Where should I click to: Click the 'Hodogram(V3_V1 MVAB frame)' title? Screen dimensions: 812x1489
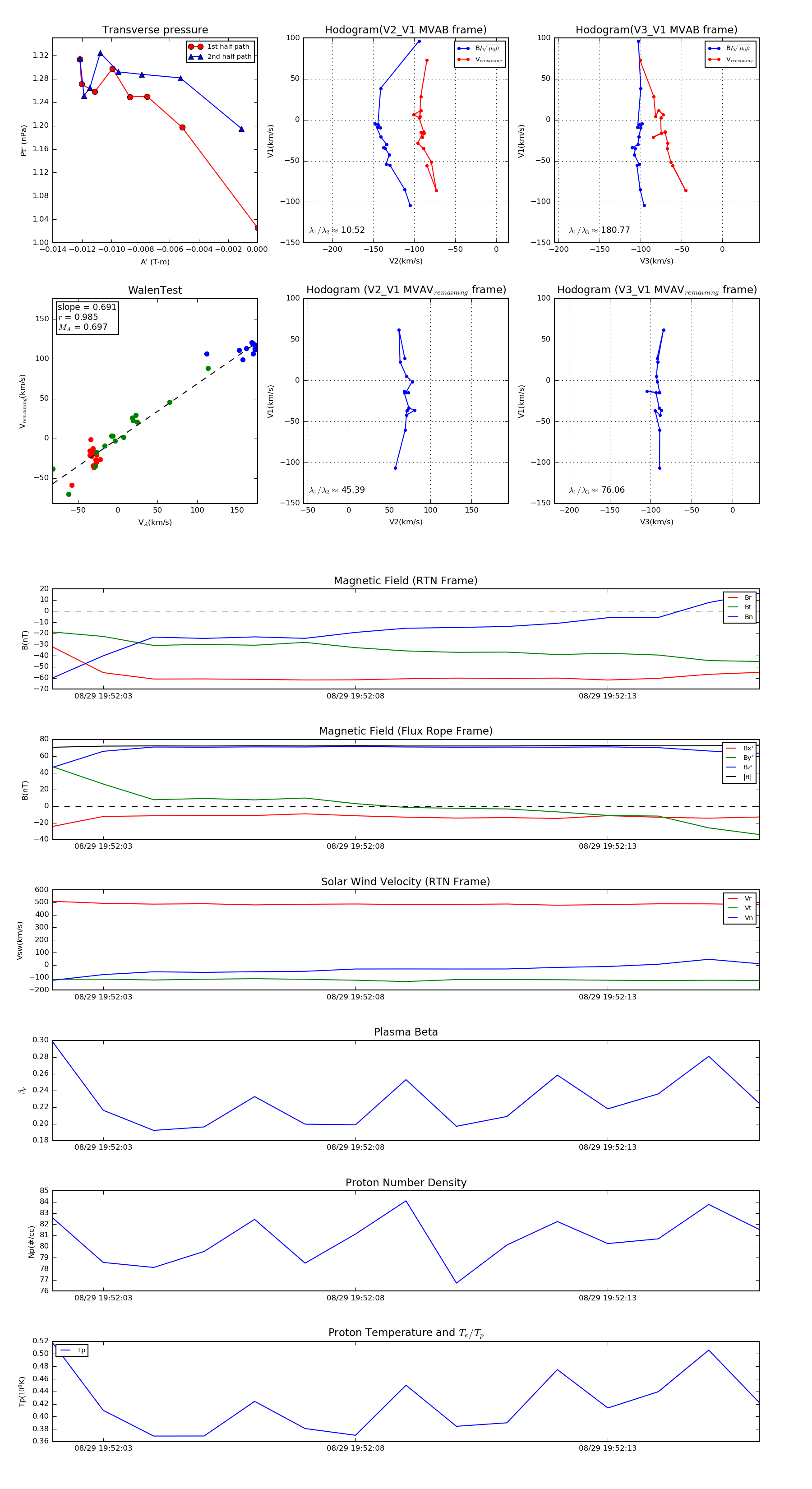click(656, 30)
